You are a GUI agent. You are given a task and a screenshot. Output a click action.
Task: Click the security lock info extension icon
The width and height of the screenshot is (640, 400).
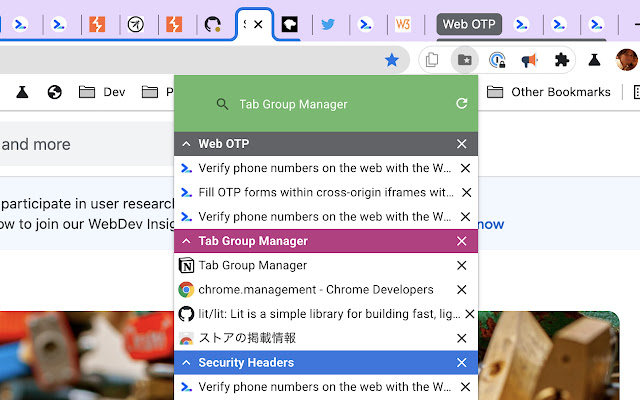coord(497,60)
